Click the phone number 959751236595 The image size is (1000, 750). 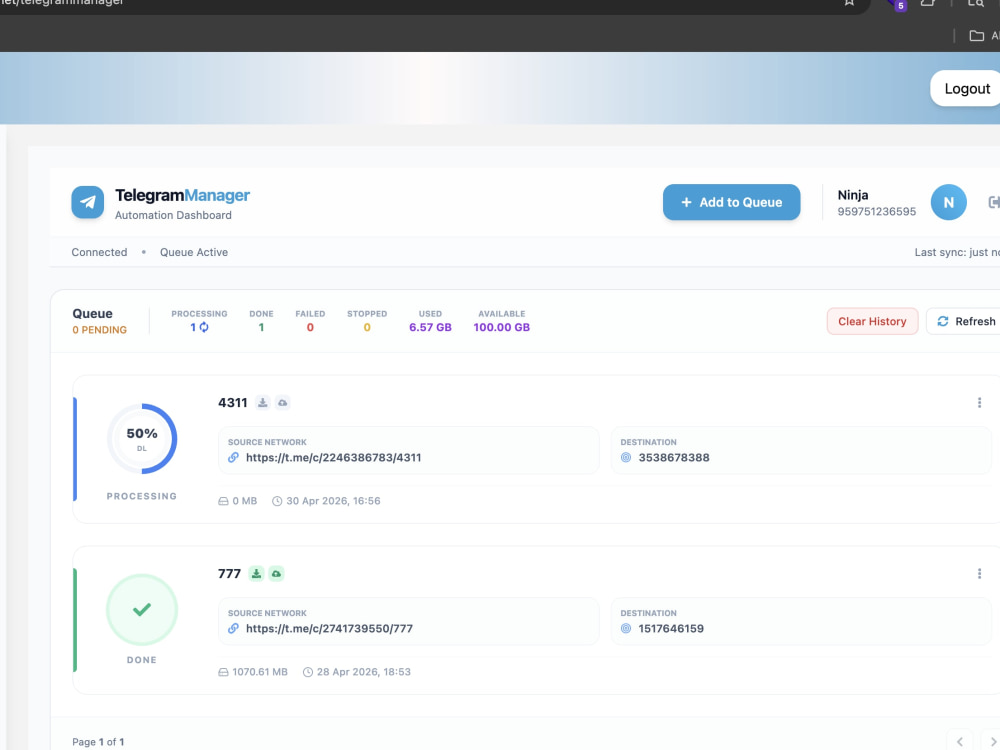(x=876, y=211)
